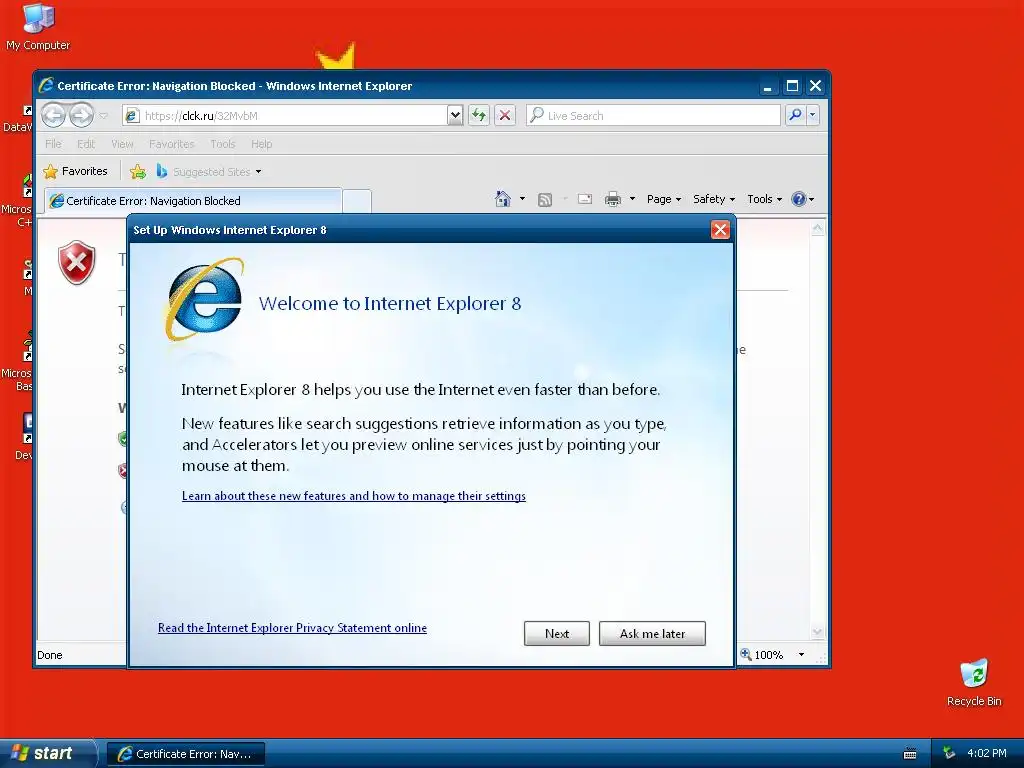Click the RSS Feeds icon
This screenshot has width=1024, height=768.
(545, 200)
